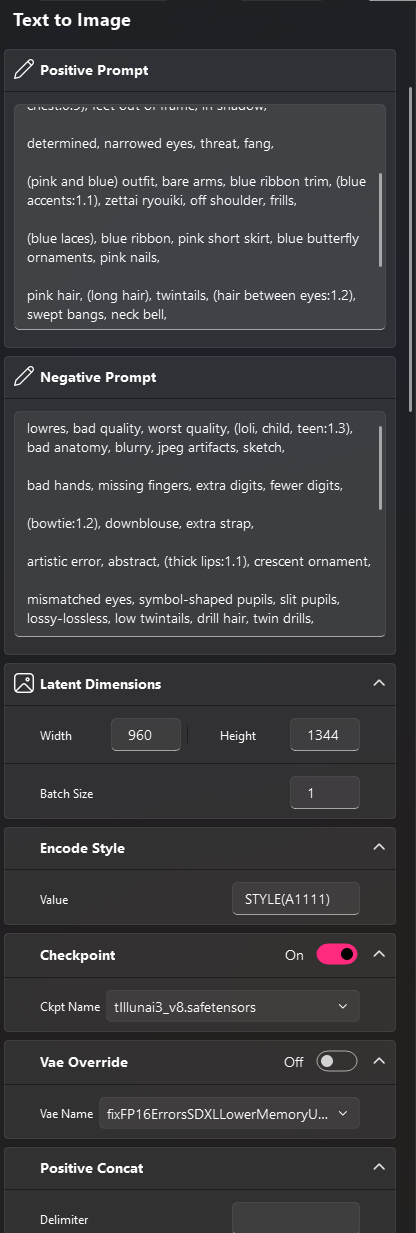
Task: Open the Vae Name dropdown
Action: (232, 1113)
